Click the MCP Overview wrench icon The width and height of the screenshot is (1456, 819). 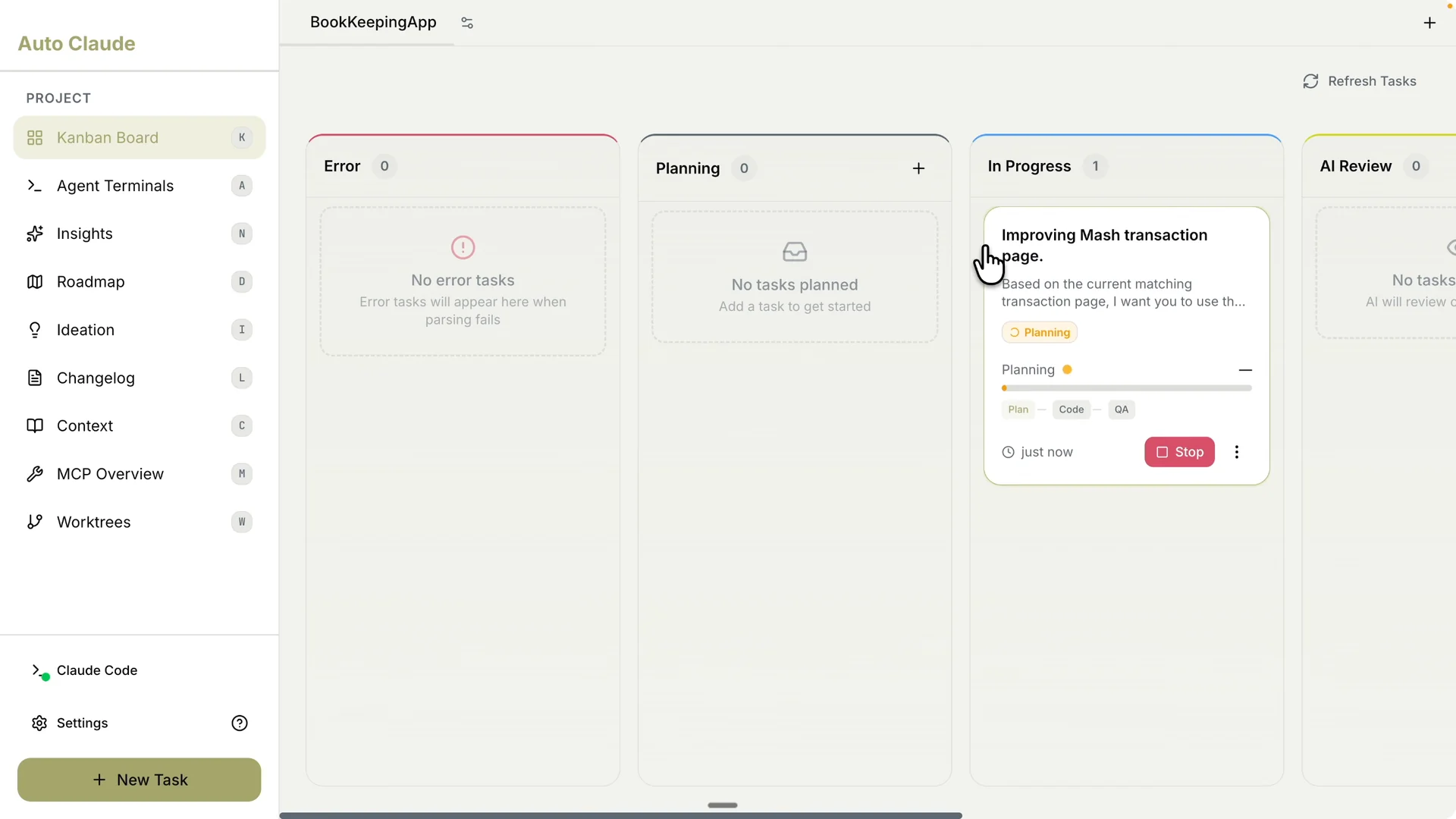(35, 474)
